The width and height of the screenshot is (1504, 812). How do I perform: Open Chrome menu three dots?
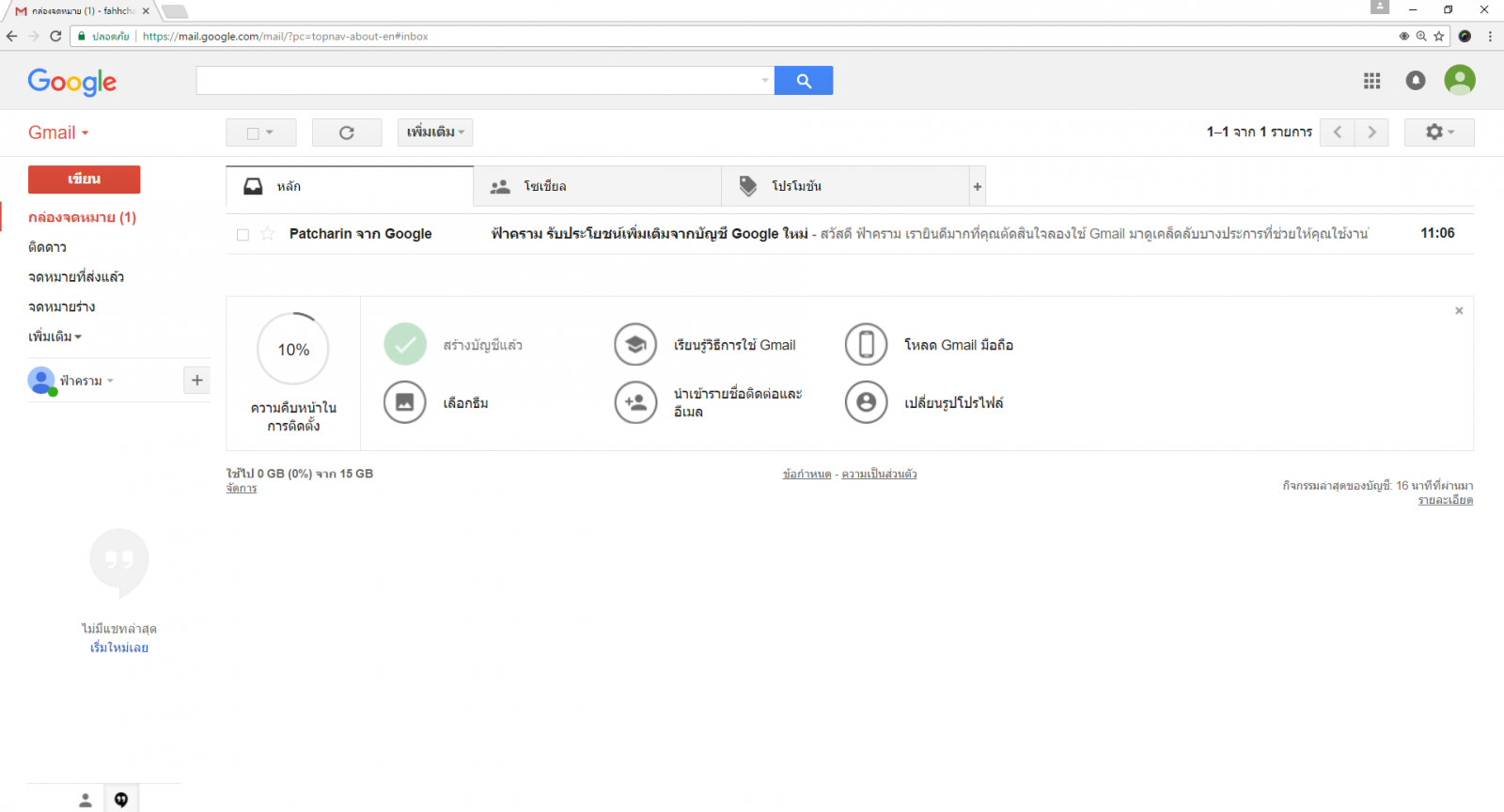(x=1490, y=37)
